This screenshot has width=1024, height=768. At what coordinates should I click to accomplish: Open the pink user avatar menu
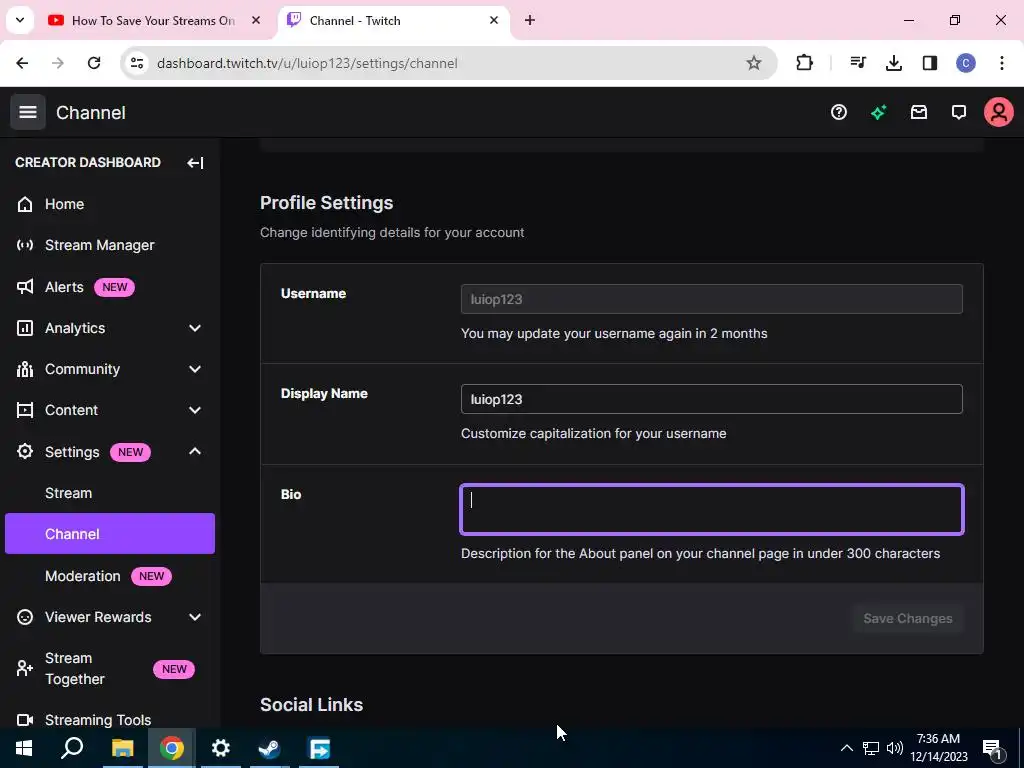[x=999, y=112]
